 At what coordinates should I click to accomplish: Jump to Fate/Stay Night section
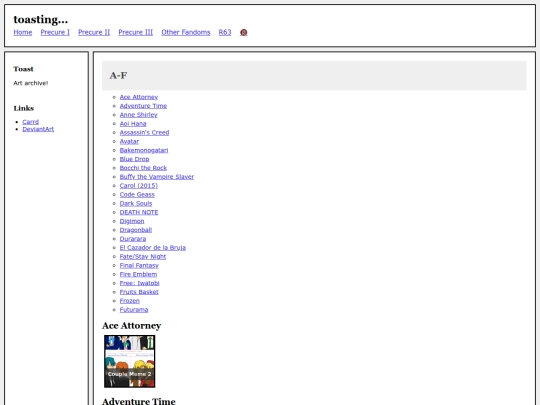143,257
